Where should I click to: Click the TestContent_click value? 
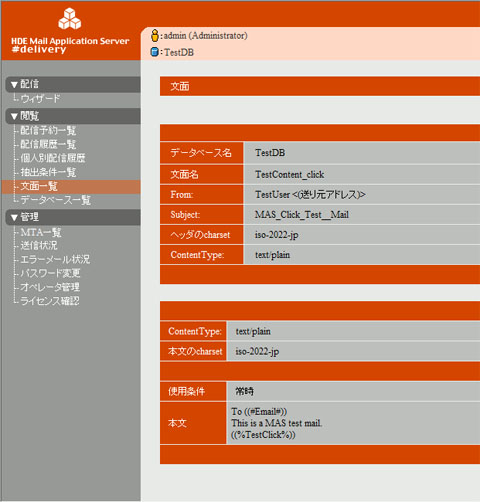point(289,174)
